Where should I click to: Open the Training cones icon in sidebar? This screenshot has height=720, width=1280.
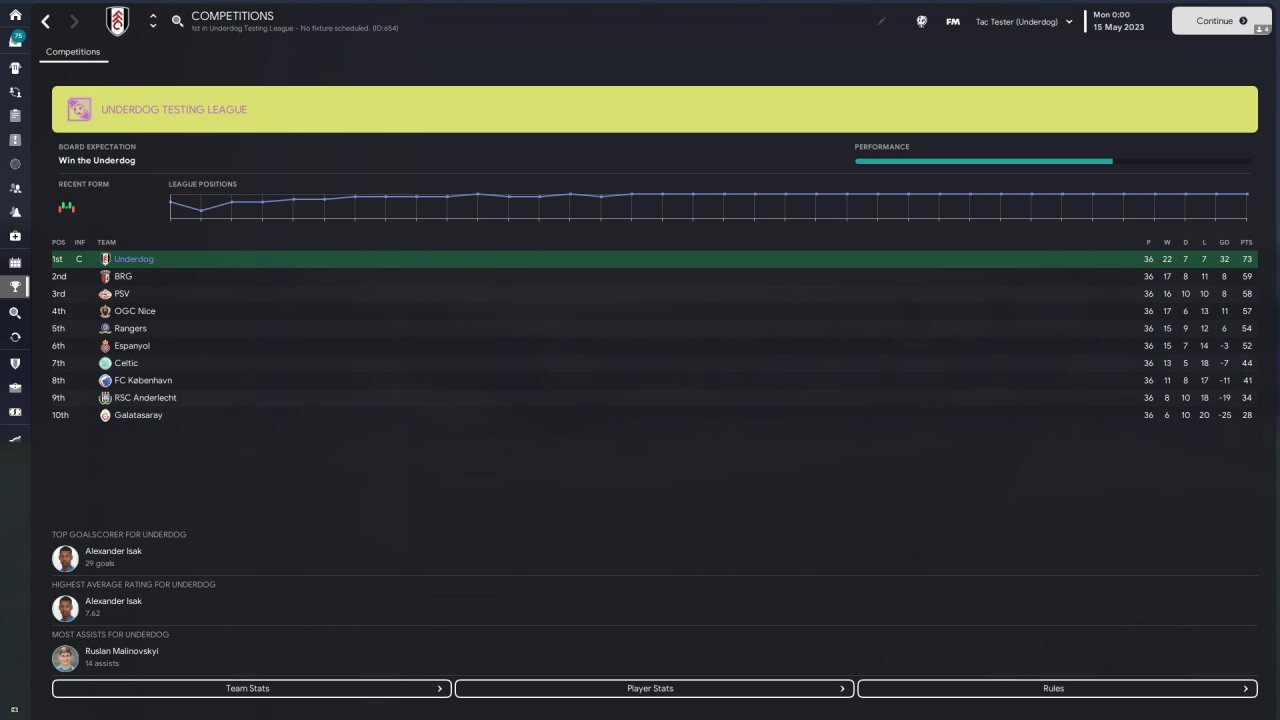tap(15, 212)
